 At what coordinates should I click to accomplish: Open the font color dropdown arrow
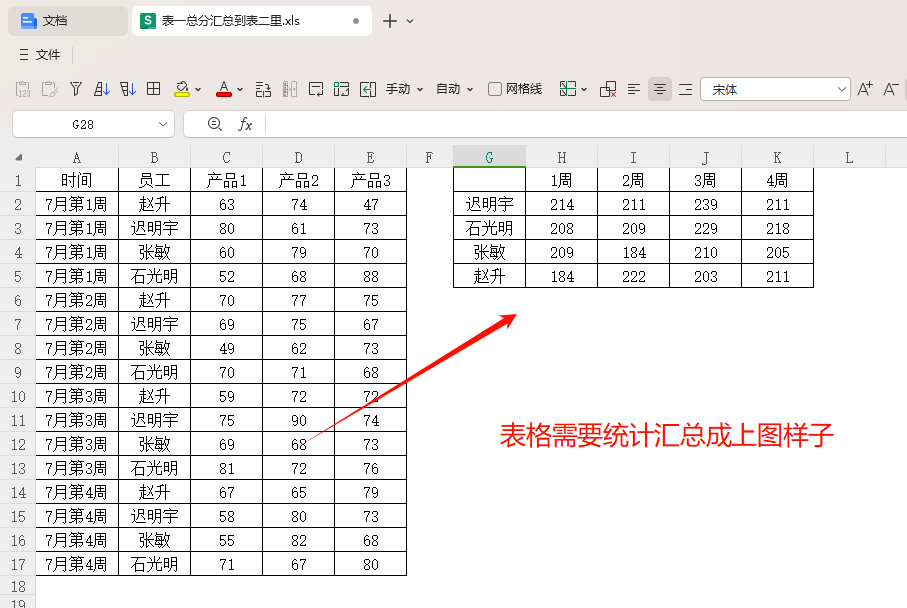(240, 90)
